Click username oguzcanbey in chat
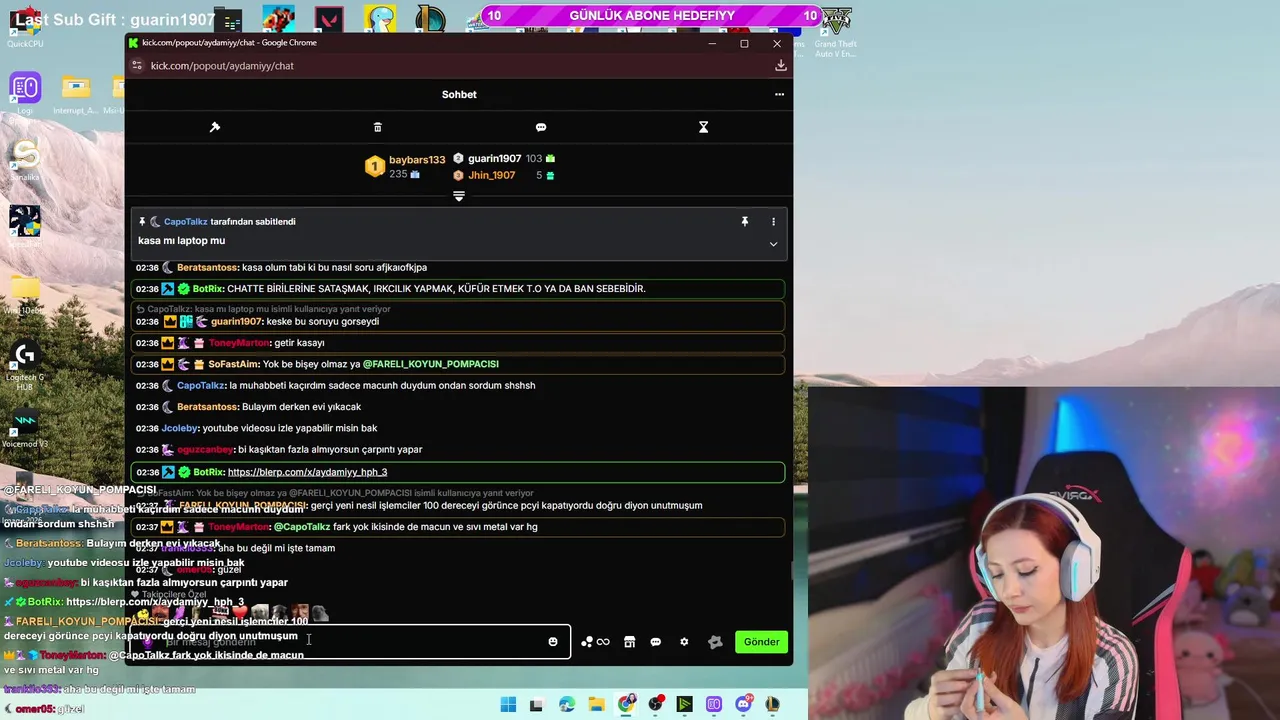This screenshot has height=720, width=1280. point(205,450)
